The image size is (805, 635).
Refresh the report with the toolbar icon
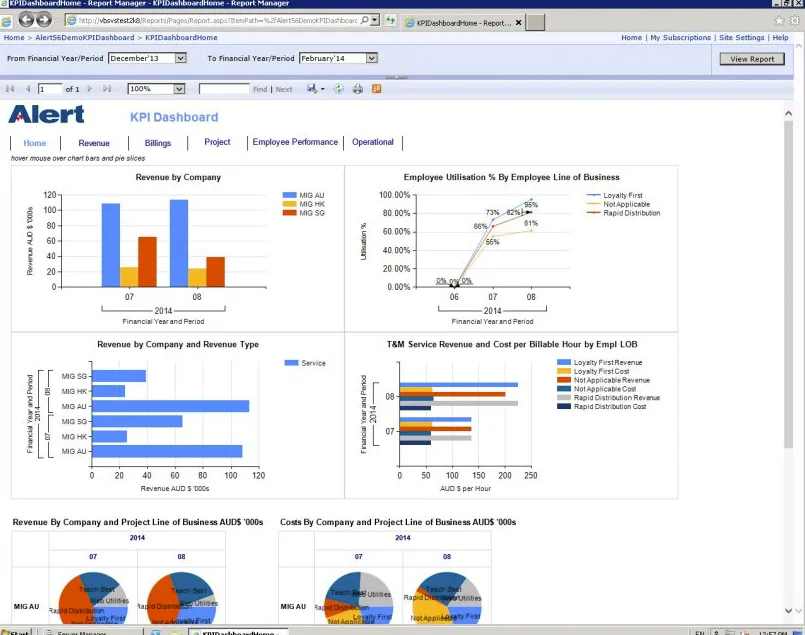pyautogui.click(x=339, y=89)
